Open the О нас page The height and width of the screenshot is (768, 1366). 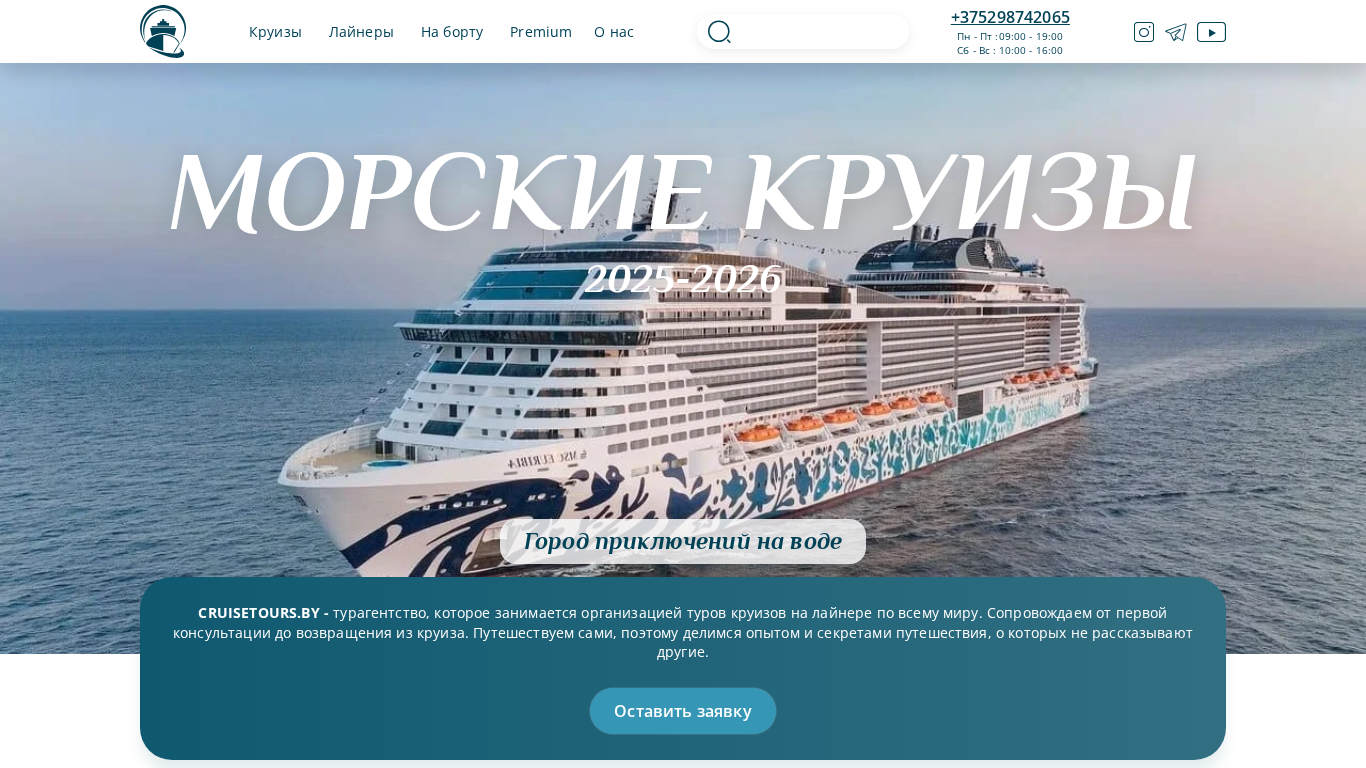(614, 32)
